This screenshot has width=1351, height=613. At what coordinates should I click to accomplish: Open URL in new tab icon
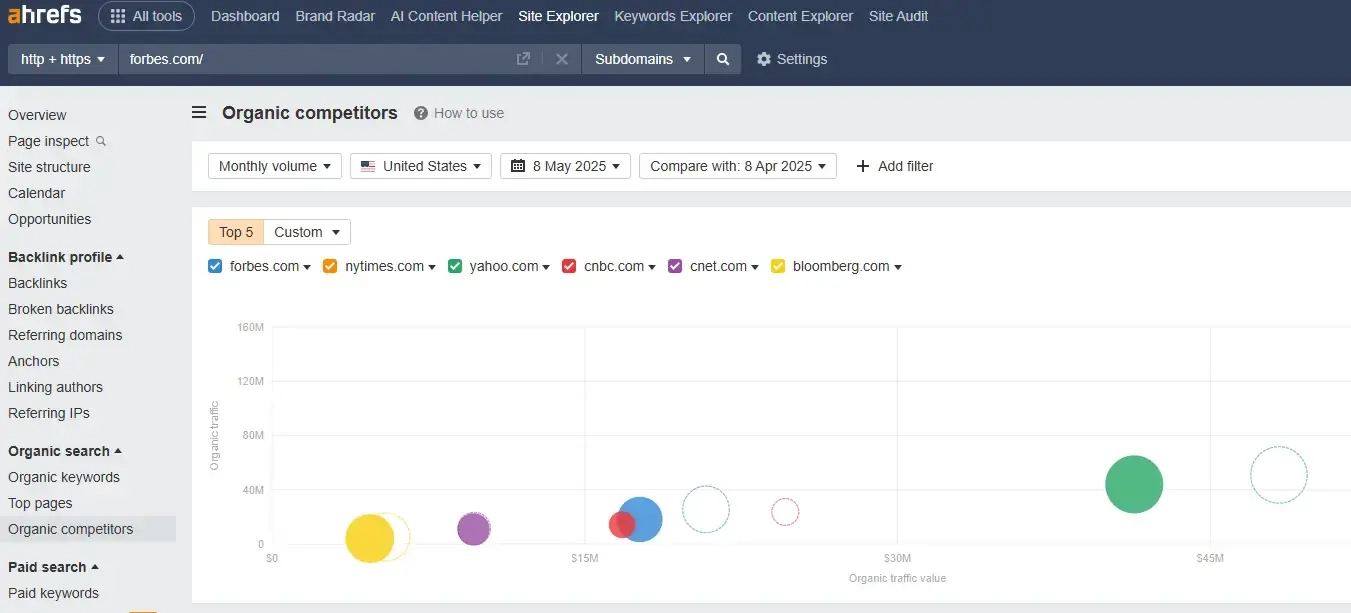[x=523, y=59]
